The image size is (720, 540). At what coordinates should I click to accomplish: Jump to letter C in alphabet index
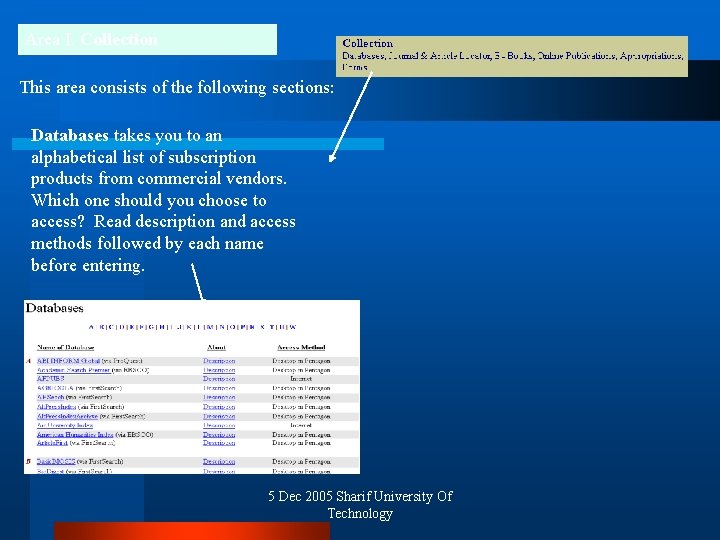coord(111,327)
